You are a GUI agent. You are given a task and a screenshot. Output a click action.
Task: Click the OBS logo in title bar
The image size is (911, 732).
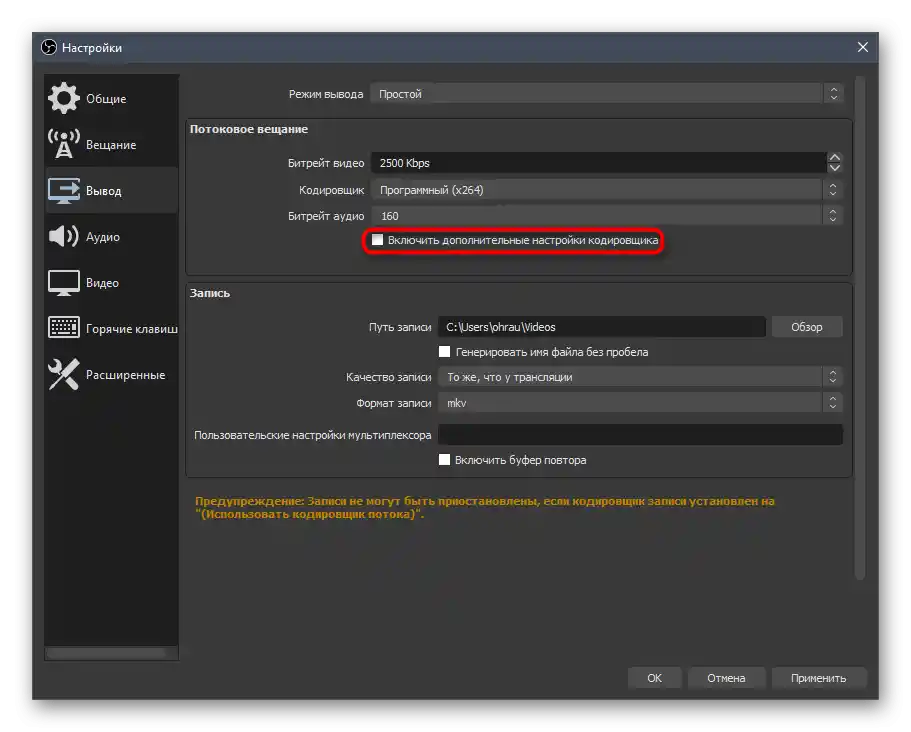[49, 48]
